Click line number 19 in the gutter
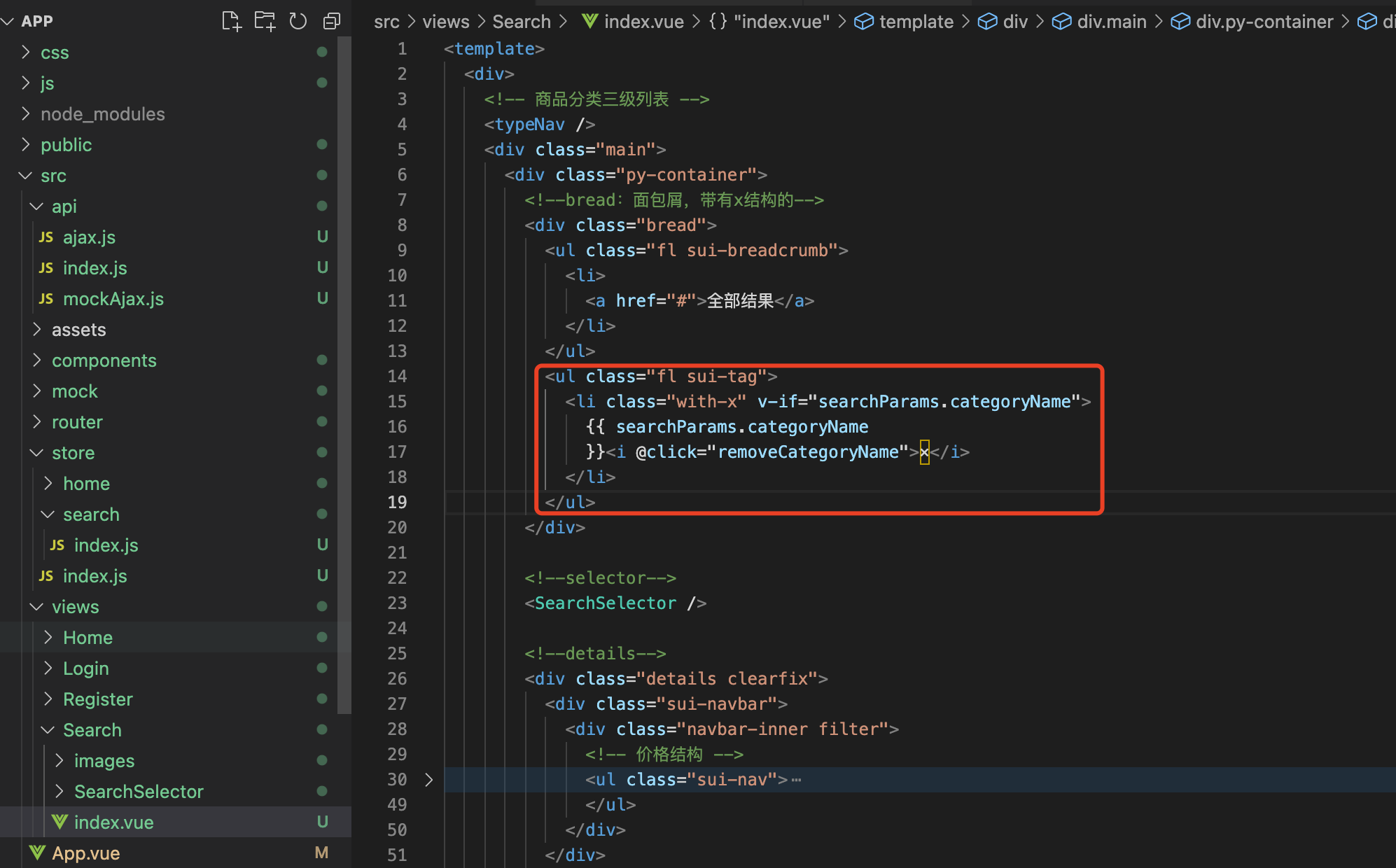This screenshot has width=1396, height=868. pos(397,502)
